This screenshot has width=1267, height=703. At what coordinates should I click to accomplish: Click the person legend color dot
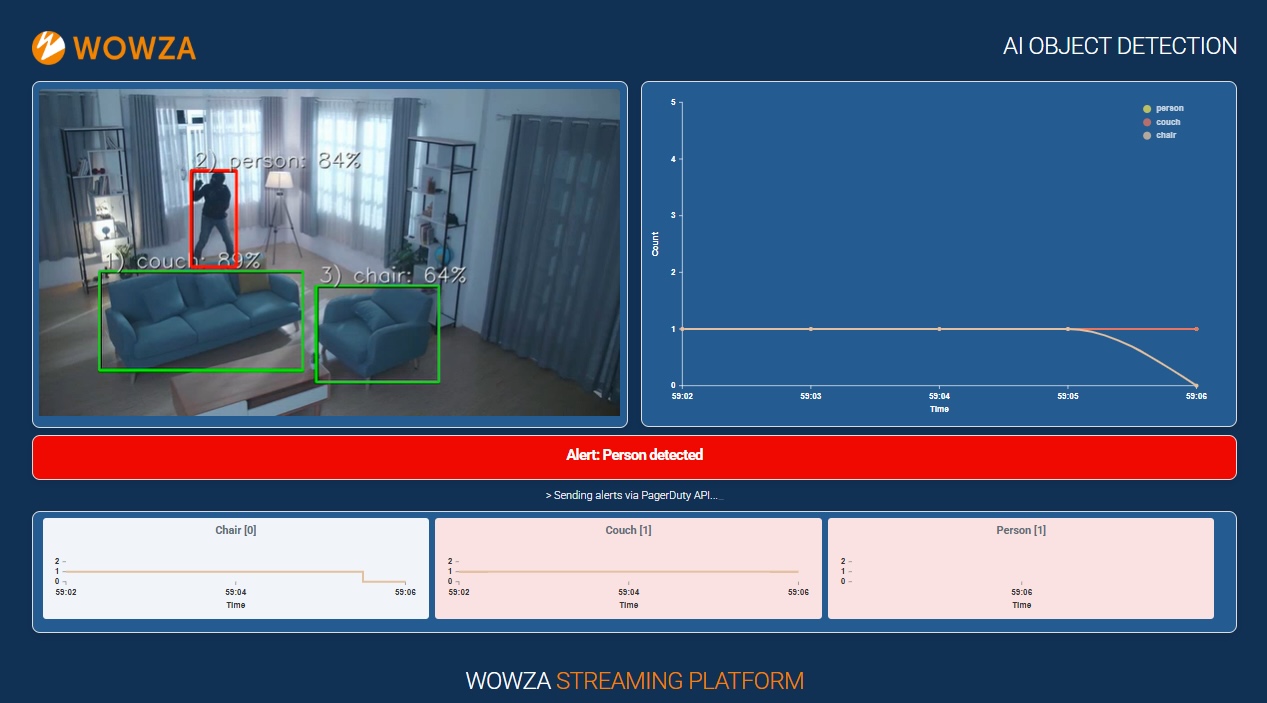point(1147,109)
